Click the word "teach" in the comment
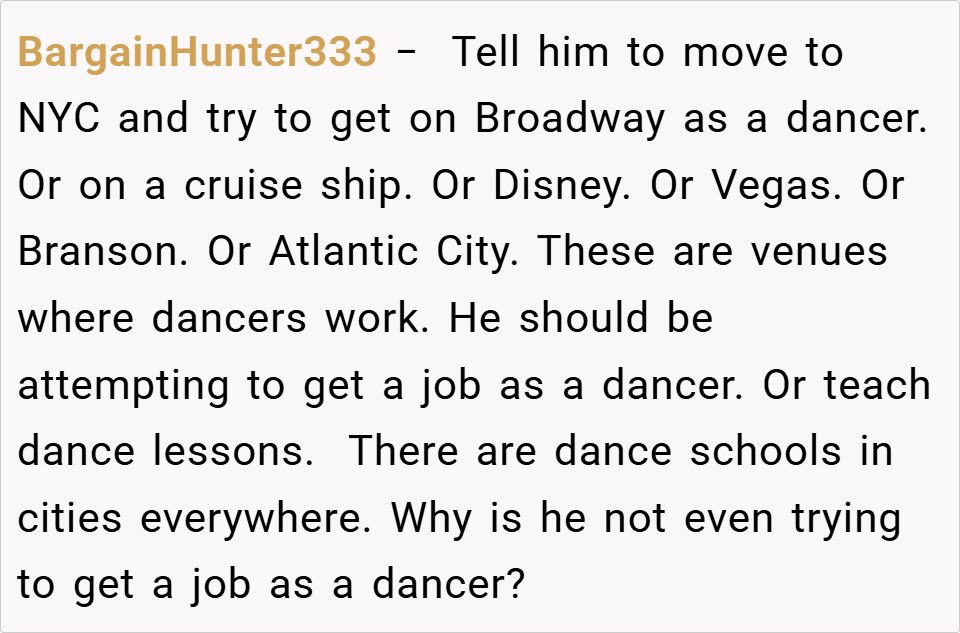960x633 pixels. [x=877, y=386]
